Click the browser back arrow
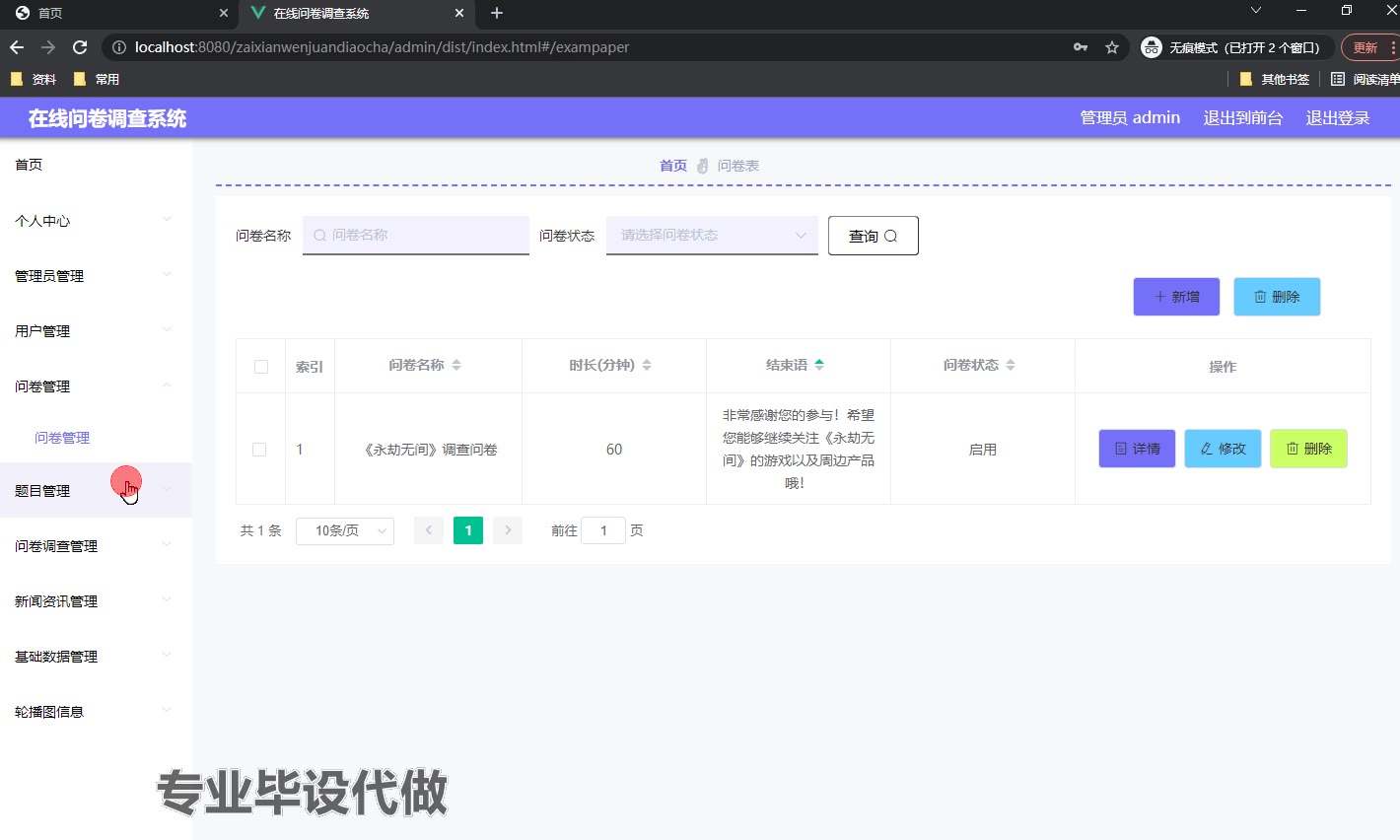 17,47
